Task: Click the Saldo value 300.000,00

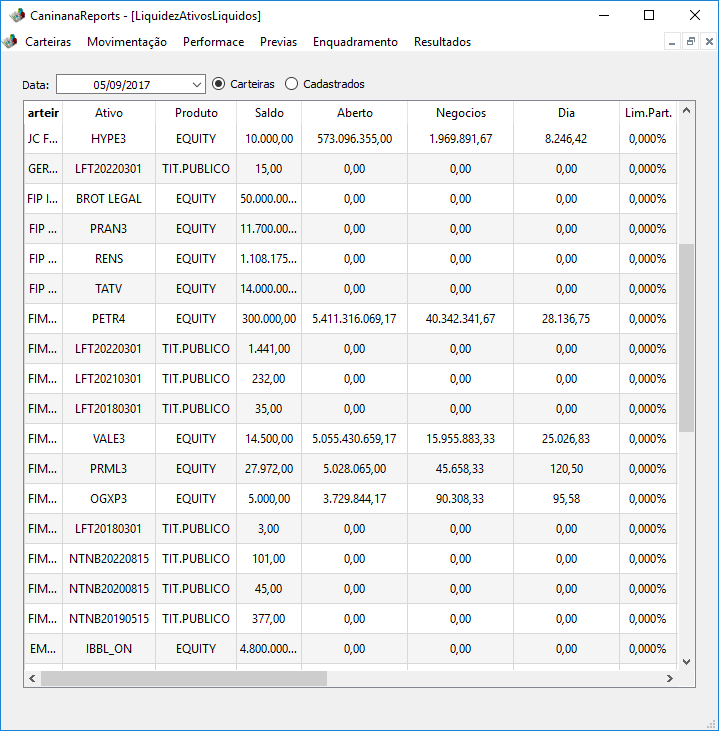Action: (x=269, y=319)
